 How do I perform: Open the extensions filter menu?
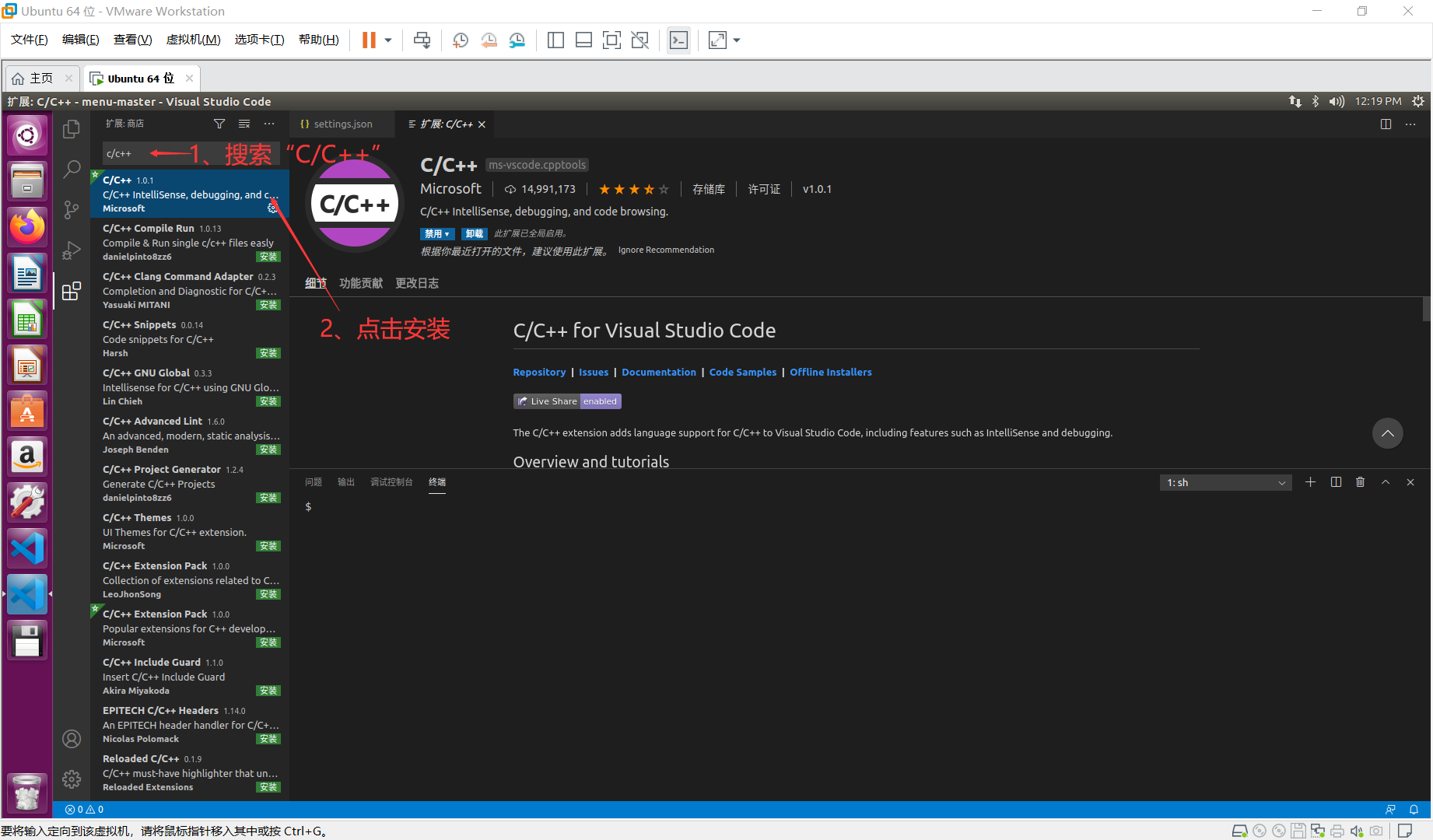pos(219,124)
